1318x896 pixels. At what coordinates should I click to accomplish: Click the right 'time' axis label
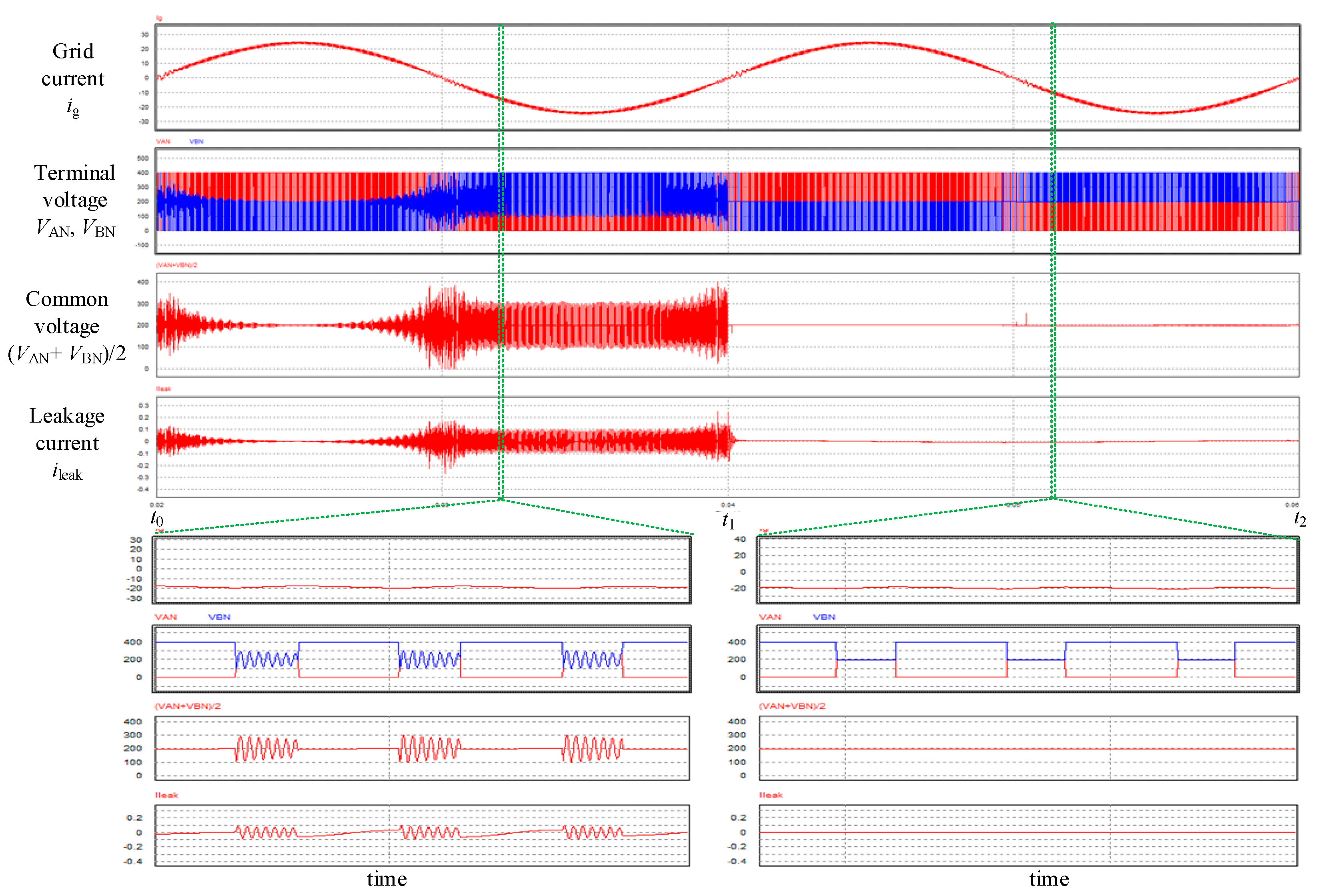pos(1049,879)
